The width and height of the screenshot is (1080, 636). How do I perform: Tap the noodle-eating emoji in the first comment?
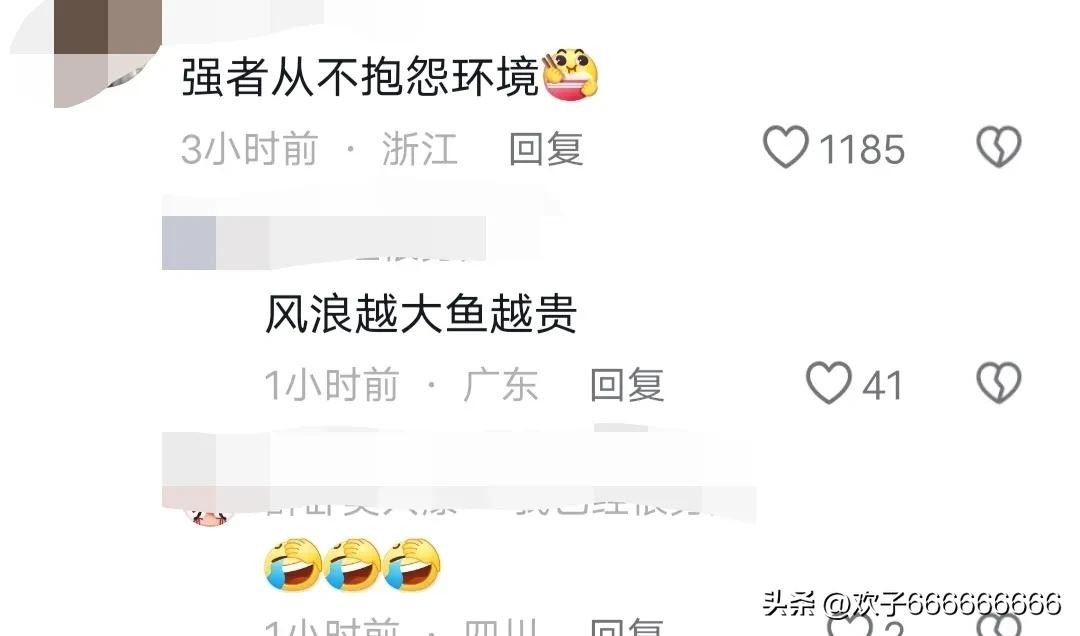tap(570, 74)
